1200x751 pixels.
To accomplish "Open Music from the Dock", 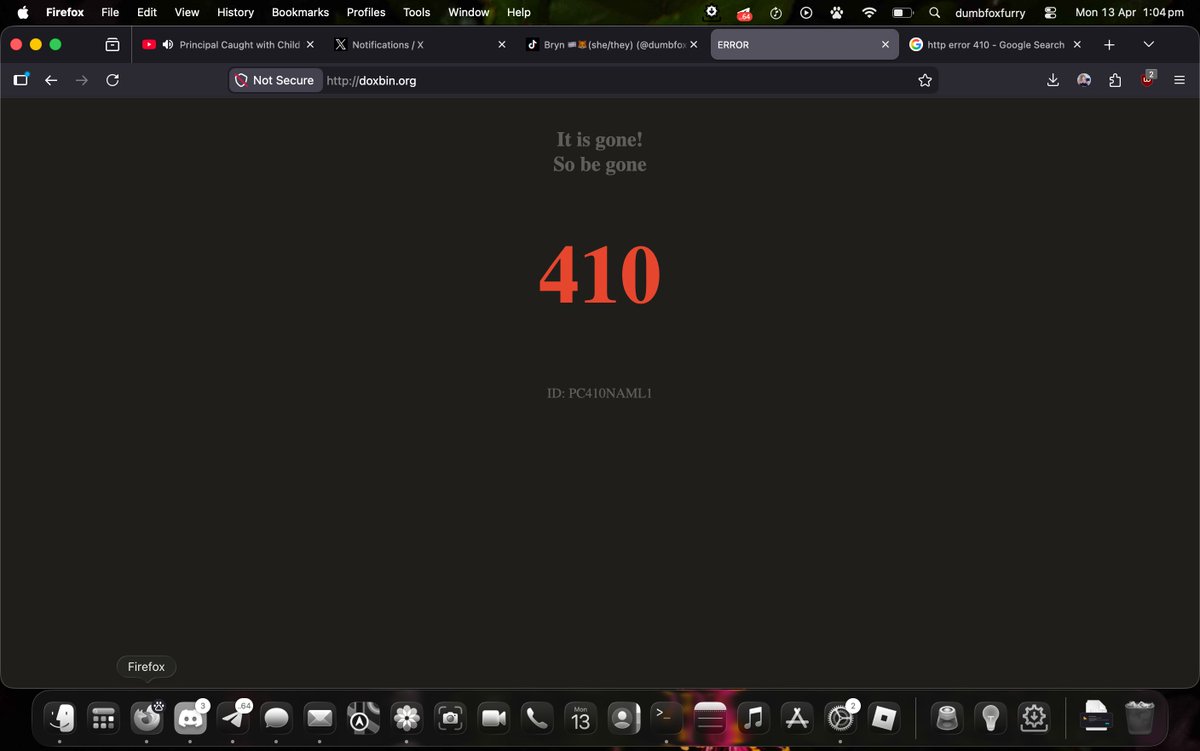I will (754, 717).
